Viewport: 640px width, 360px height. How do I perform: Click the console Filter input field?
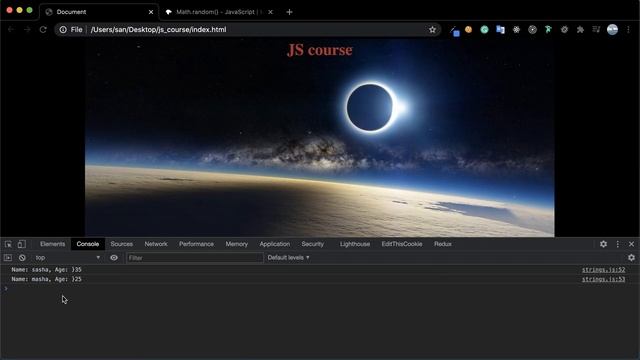click(x=194, y=258)
